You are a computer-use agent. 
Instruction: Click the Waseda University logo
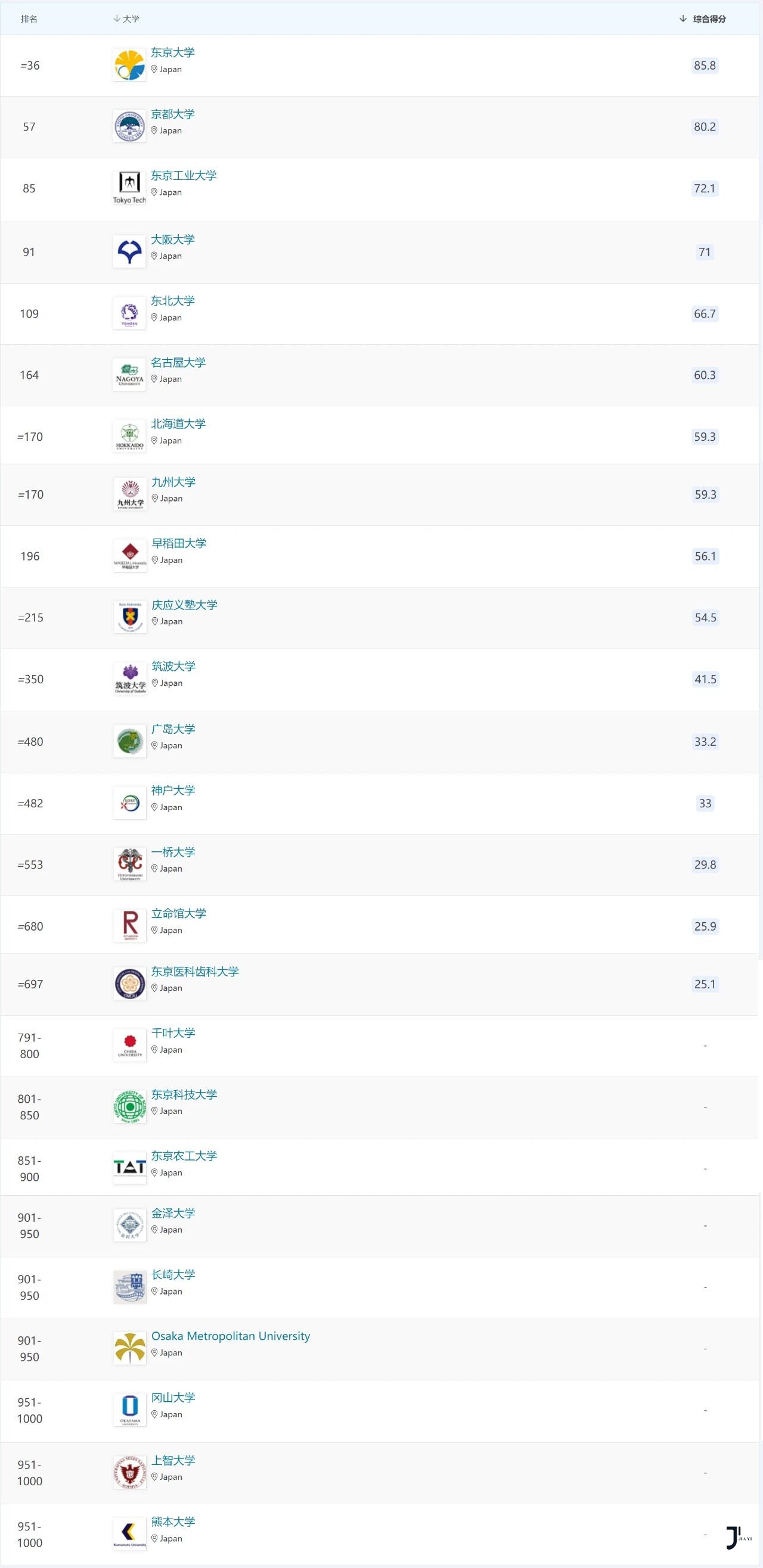click(x=130, y=556)
